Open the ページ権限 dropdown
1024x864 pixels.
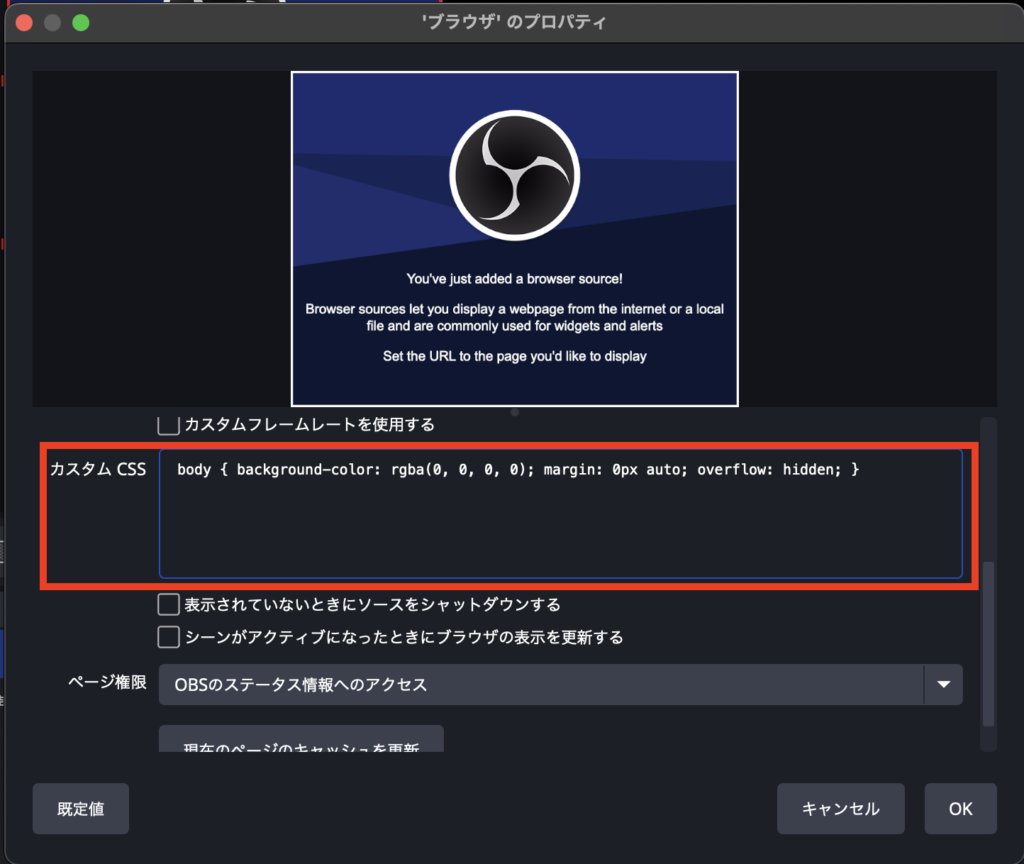coord(560,684)
